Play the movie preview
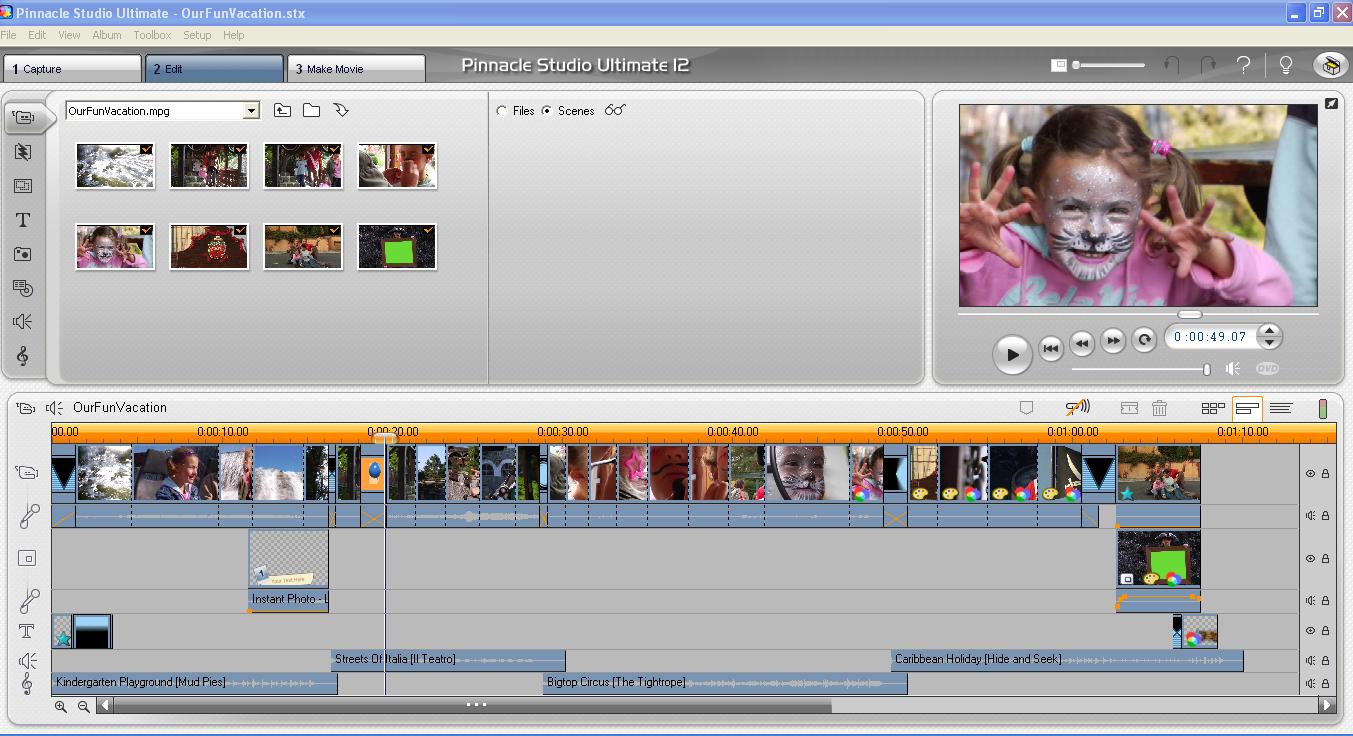Viewport: 1353px width, 736px height. click(x=1012, y=354)
